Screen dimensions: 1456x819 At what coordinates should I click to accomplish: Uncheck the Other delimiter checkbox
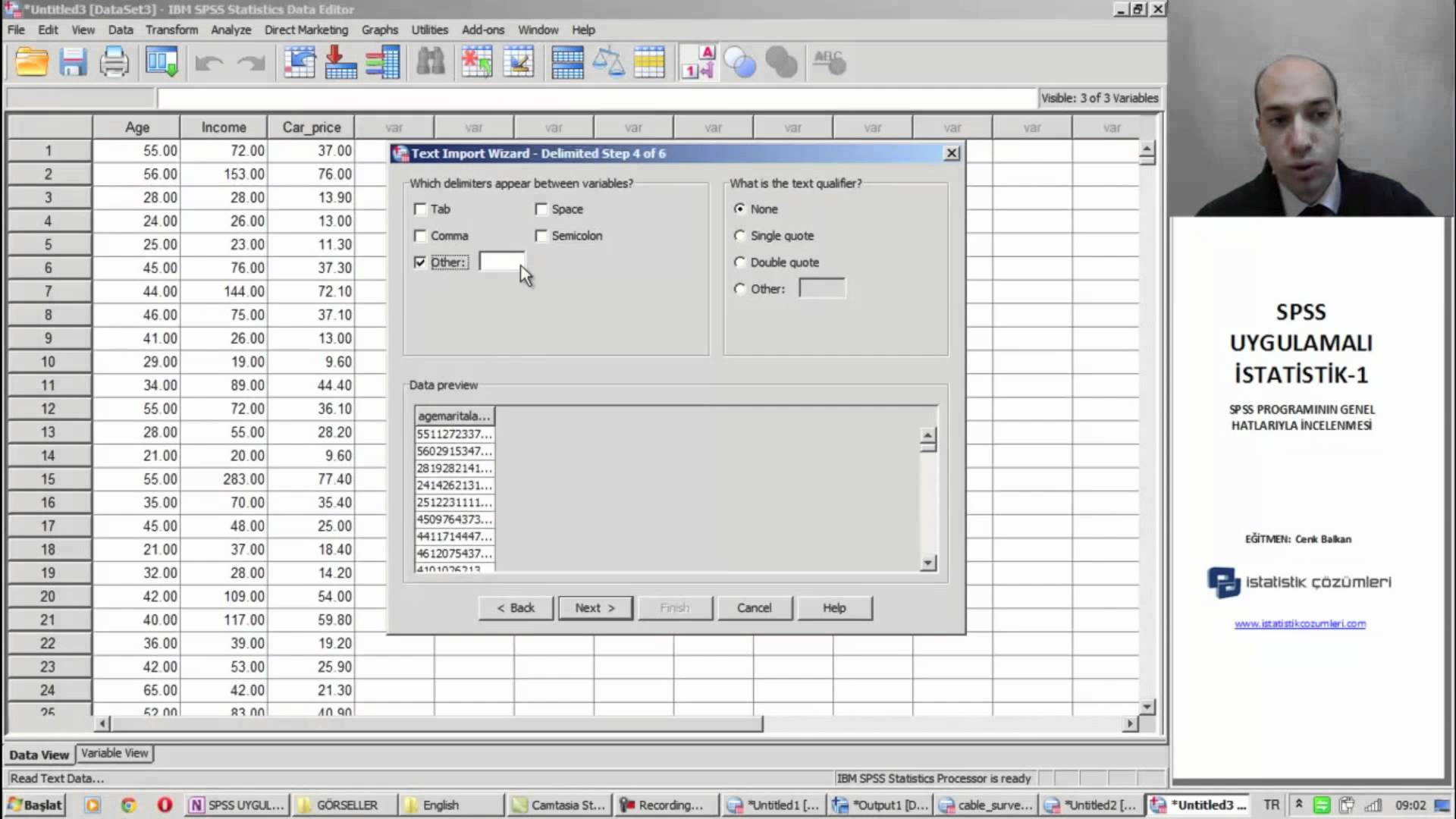tap(420, 262)
